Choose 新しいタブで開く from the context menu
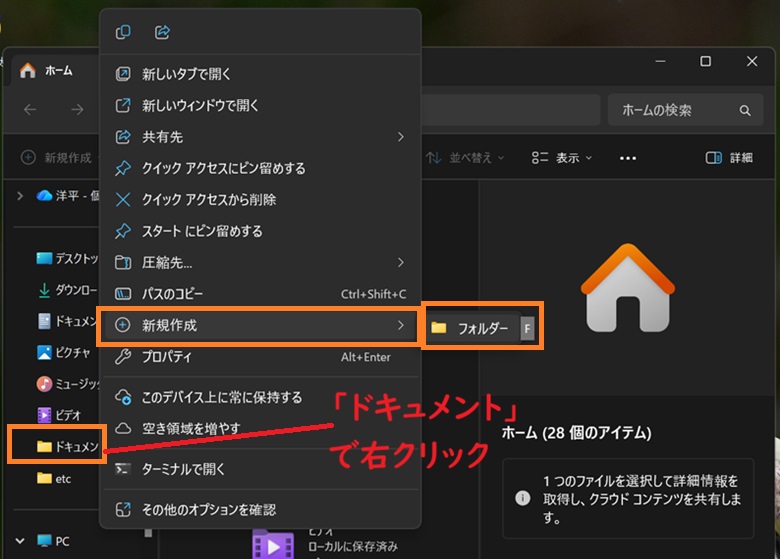The height and width of the screenshot is (559, 780). click(260, 74)
